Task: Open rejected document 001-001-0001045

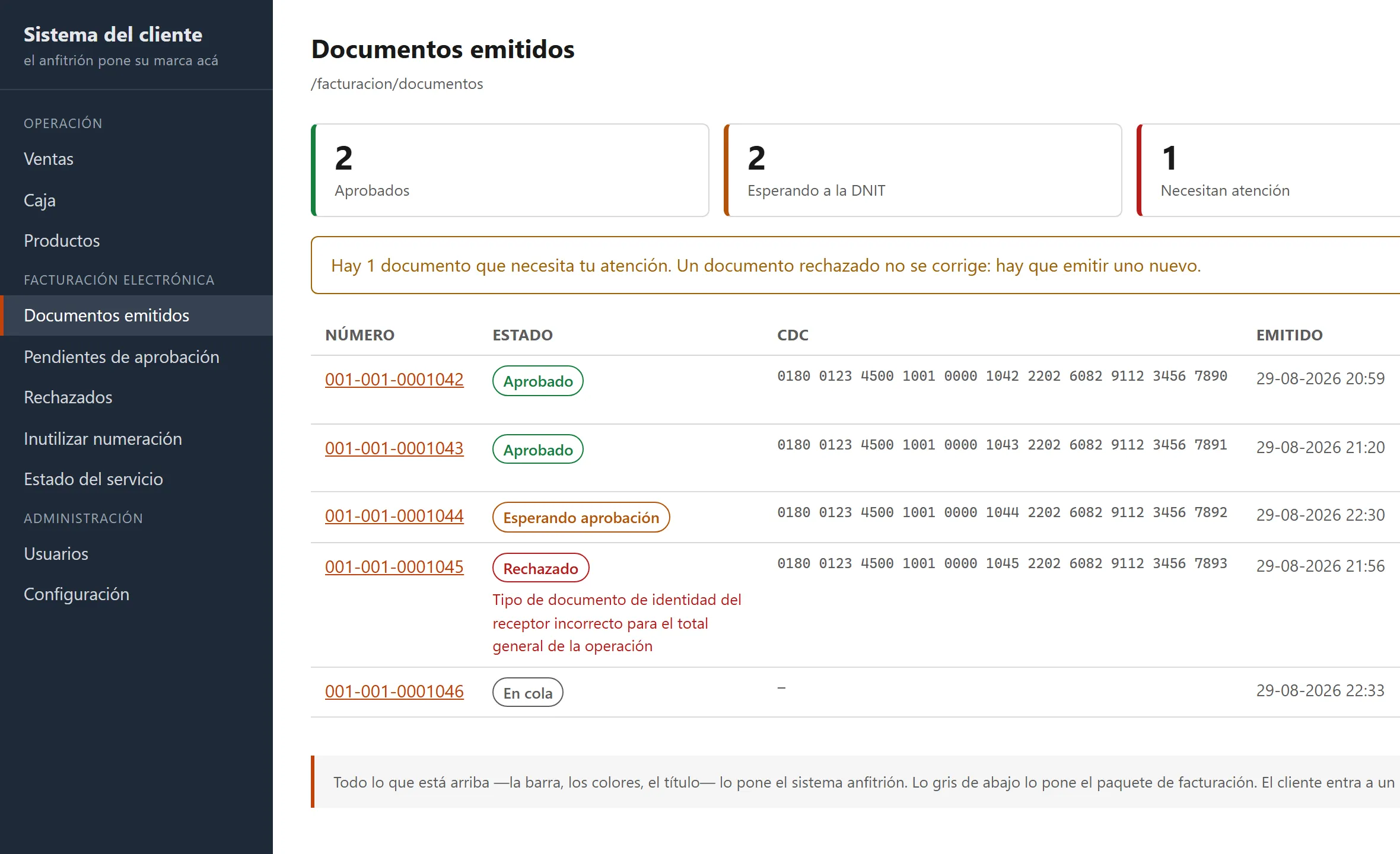Action: 394,567
